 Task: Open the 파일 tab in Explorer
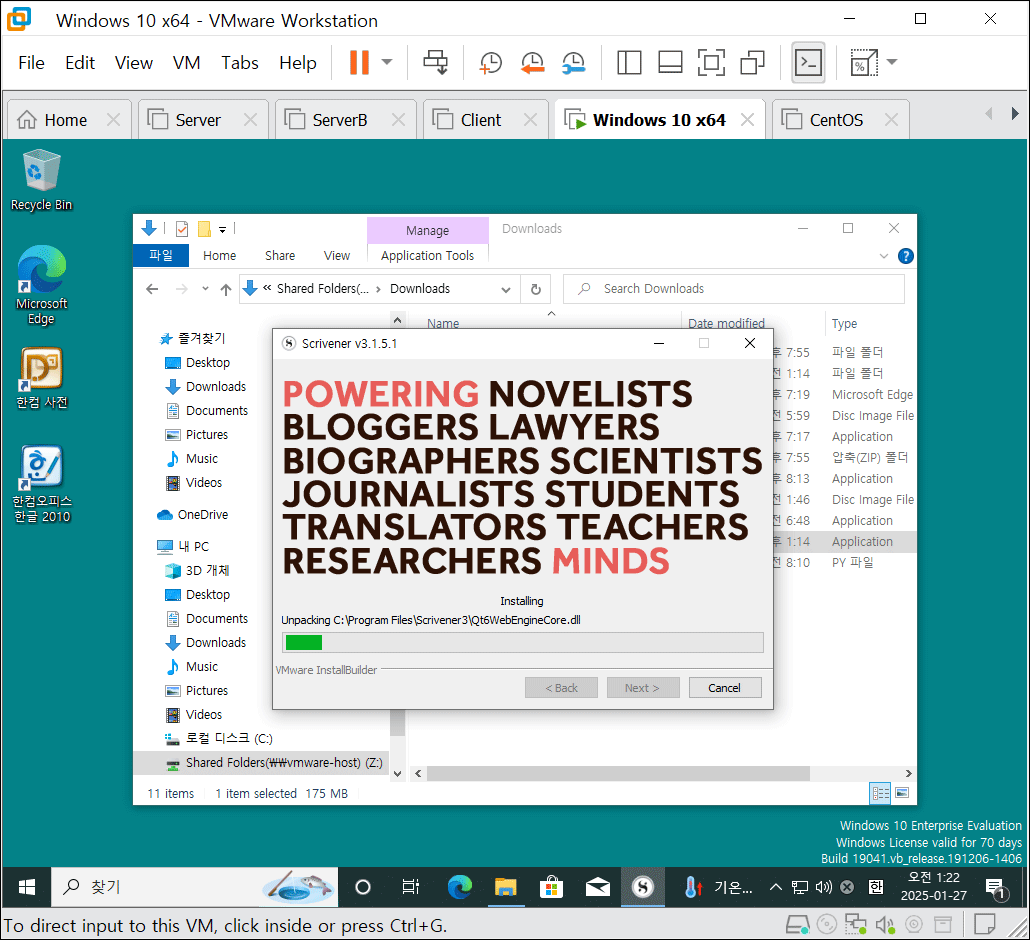(160, 256)
